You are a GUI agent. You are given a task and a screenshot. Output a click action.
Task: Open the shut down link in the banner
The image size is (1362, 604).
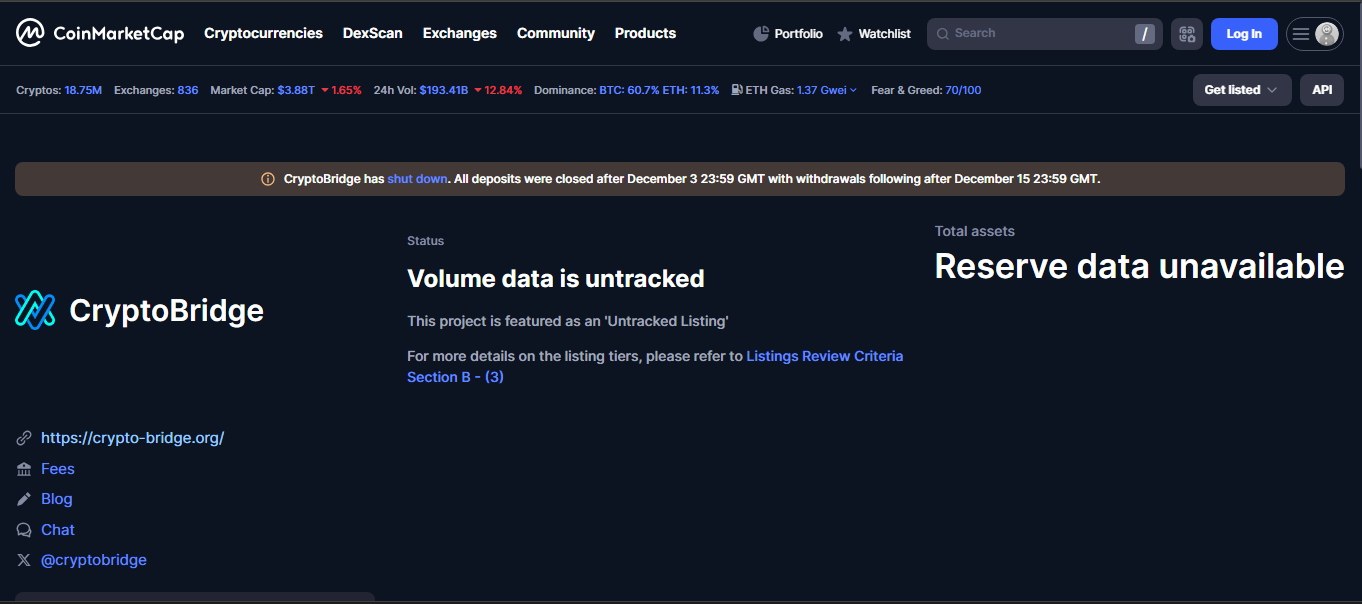click(x=417, y=179)
